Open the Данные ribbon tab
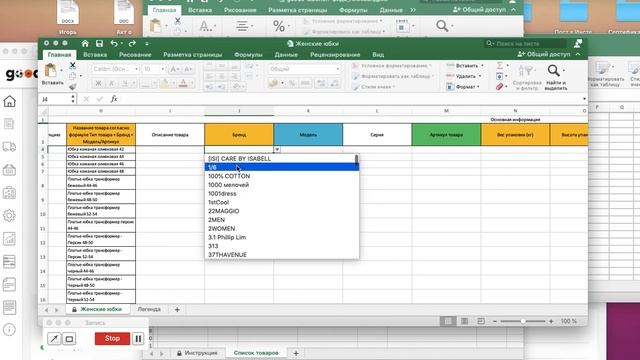Image resolution: width=640 pixels, height=360 pixels. tap(286, 54)
